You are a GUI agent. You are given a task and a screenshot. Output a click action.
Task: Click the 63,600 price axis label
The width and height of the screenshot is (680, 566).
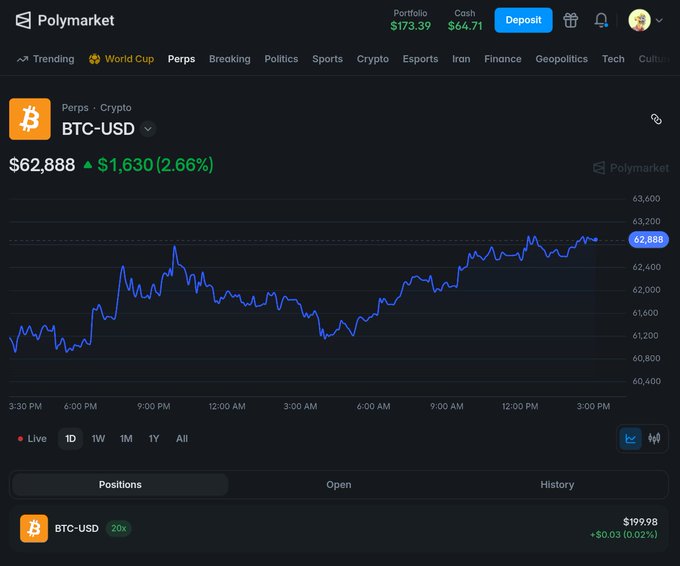point(646,199)
